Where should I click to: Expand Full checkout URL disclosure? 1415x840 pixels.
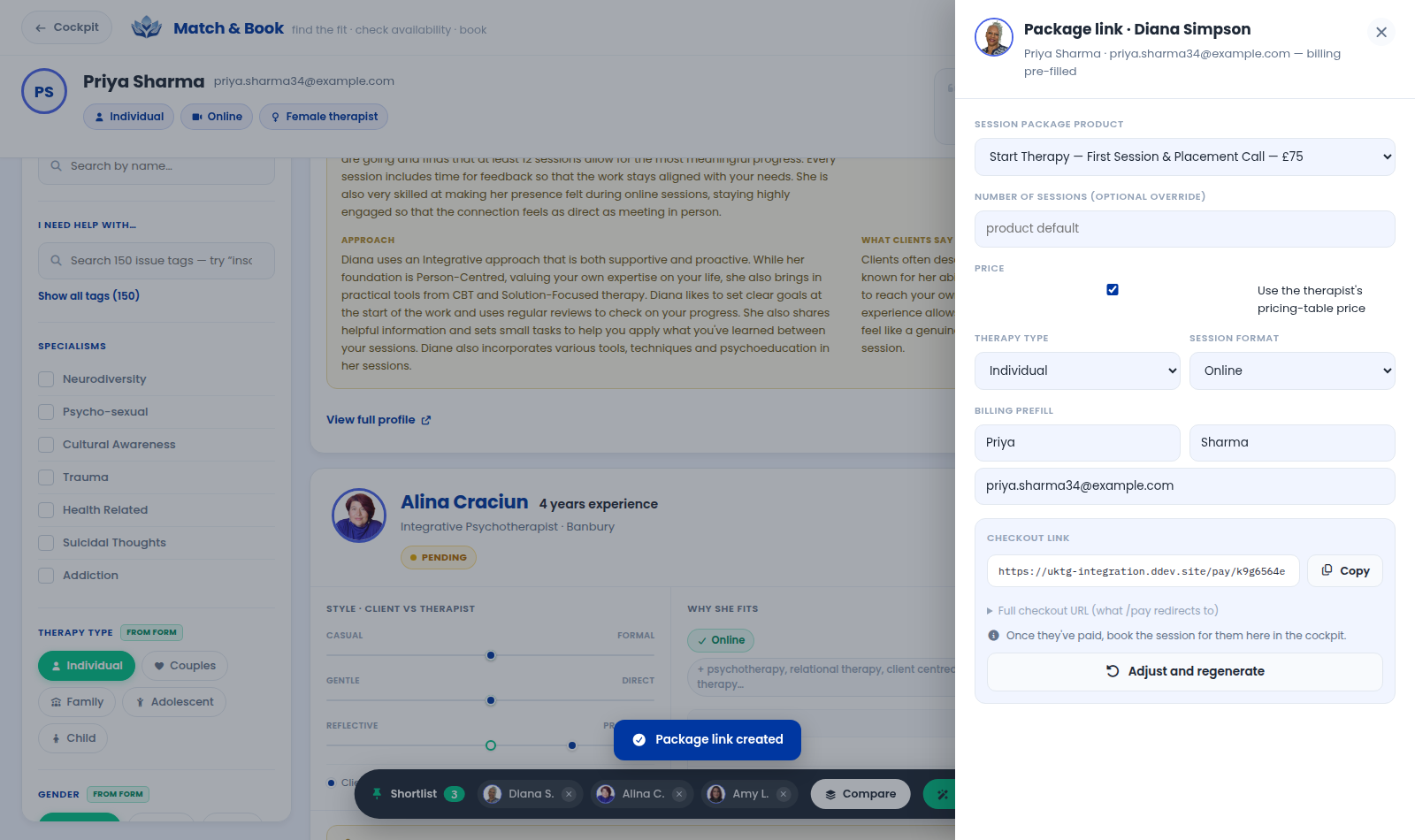tap(1103, 611)
